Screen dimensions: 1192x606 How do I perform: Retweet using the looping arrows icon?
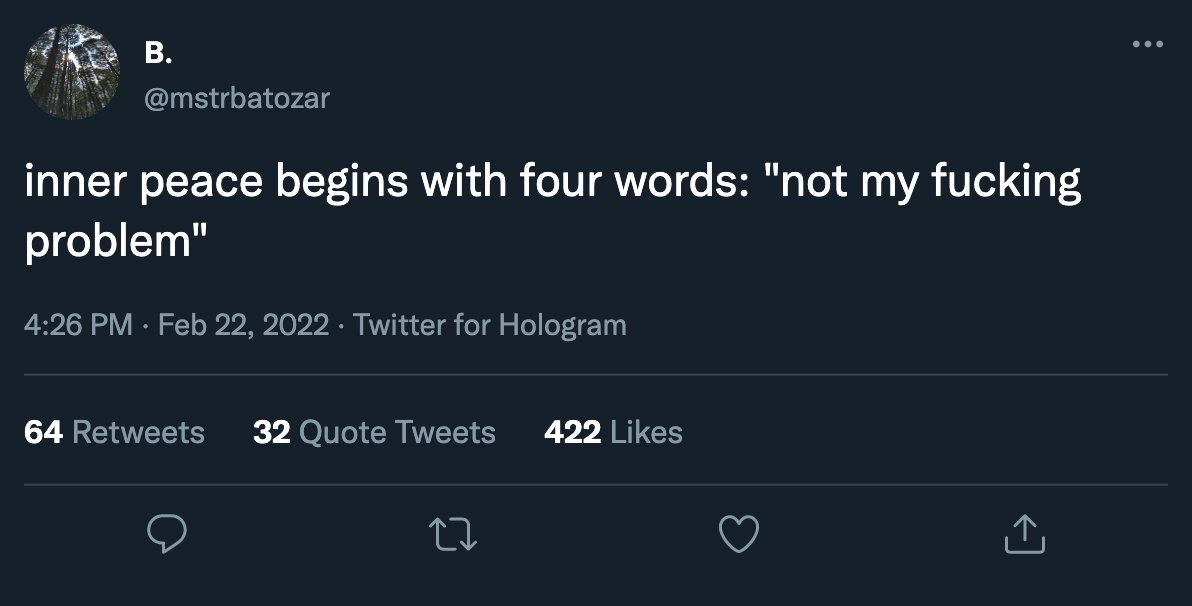pos(453,534)
